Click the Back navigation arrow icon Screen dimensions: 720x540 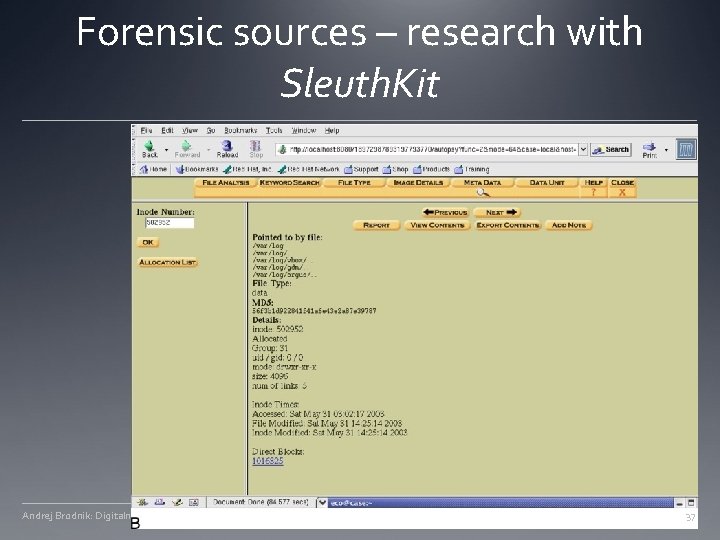149,146
